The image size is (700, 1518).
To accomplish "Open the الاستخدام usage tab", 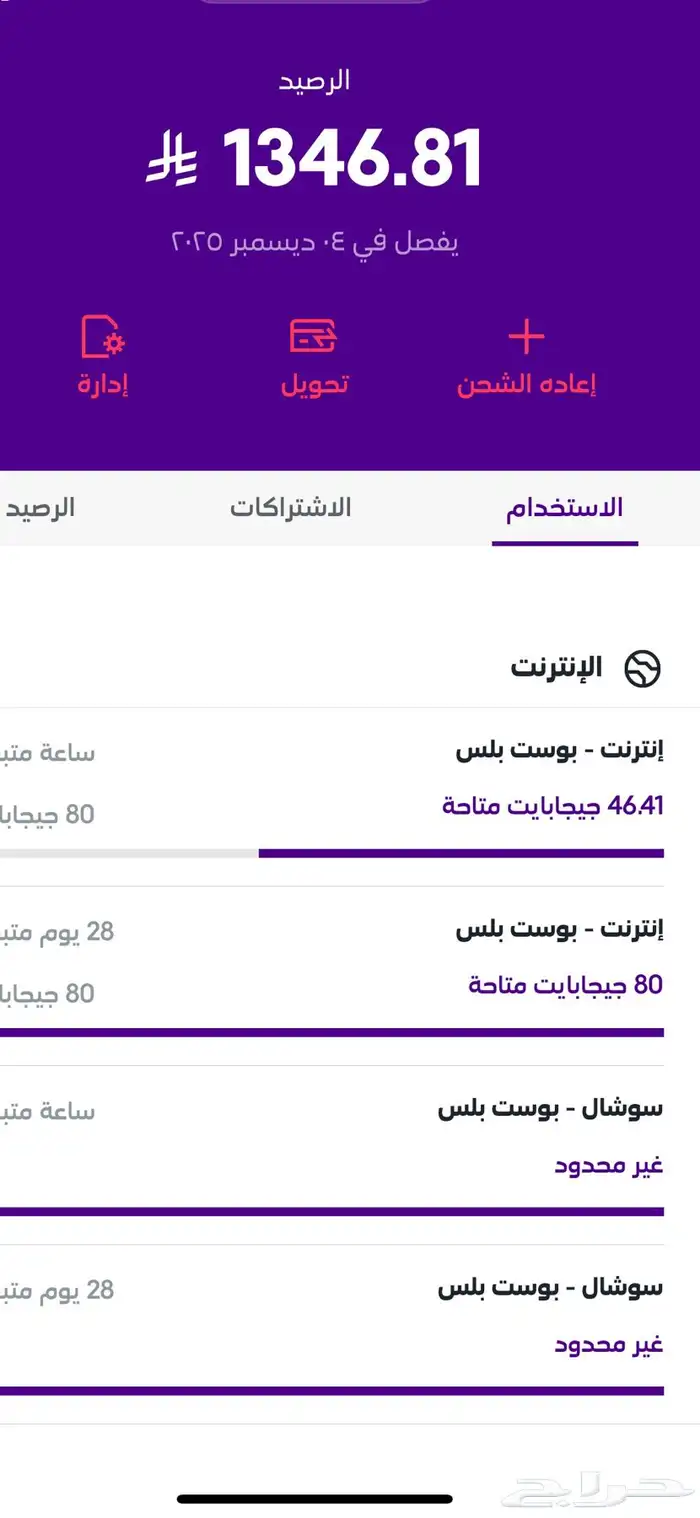I will pyautogui.click(x=564, y=508).
